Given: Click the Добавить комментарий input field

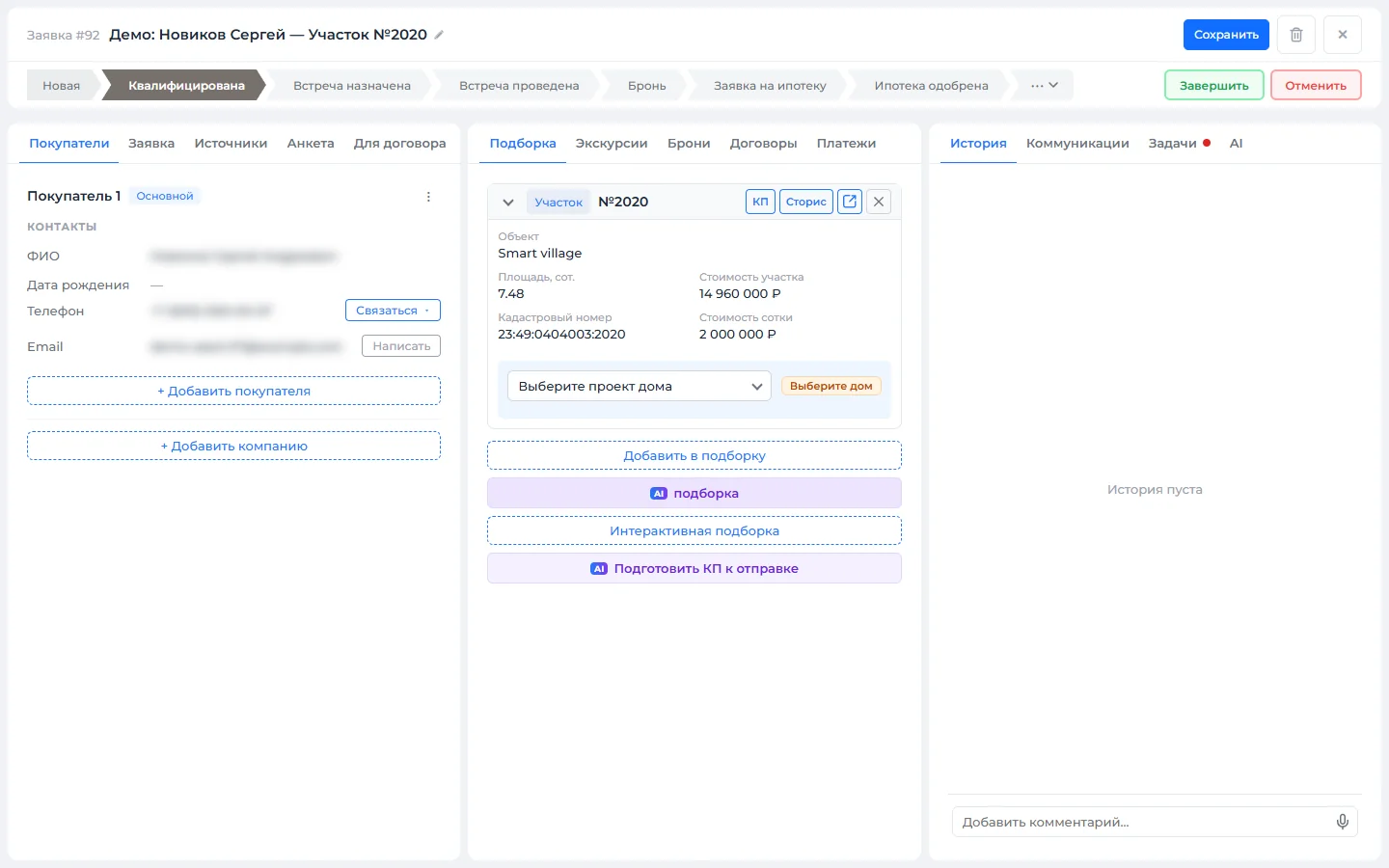Looking at the screenshot, I should click(x=1141, y=822).
